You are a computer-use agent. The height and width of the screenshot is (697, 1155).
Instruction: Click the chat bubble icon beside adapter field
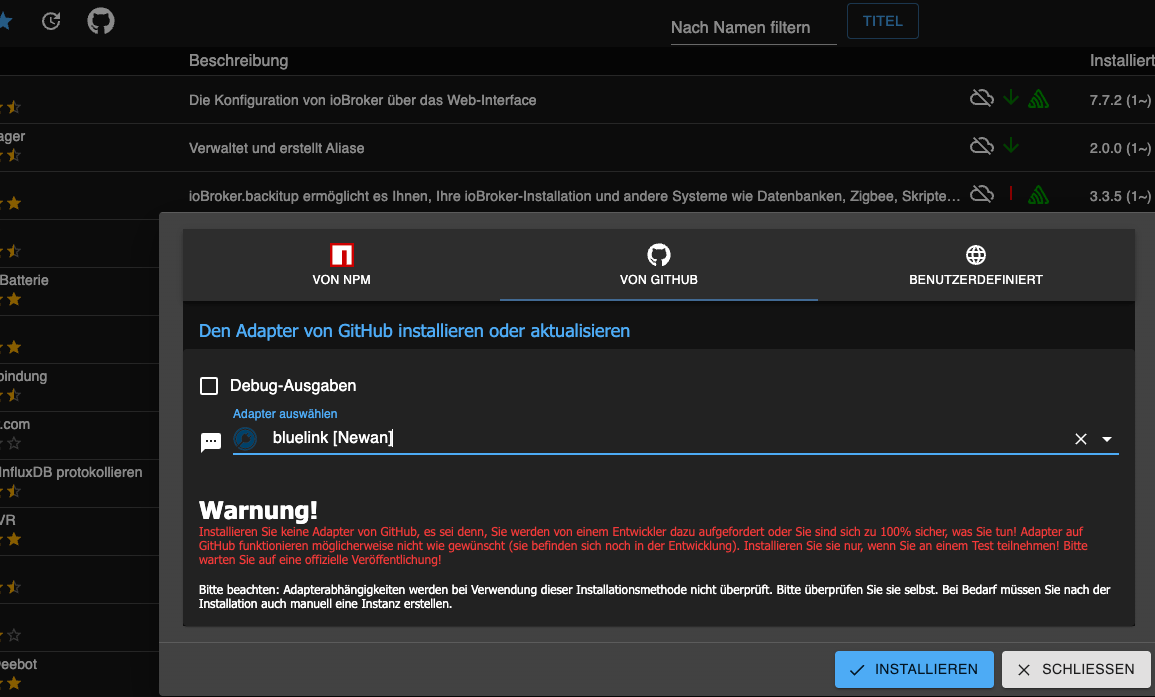click(211, 442)
